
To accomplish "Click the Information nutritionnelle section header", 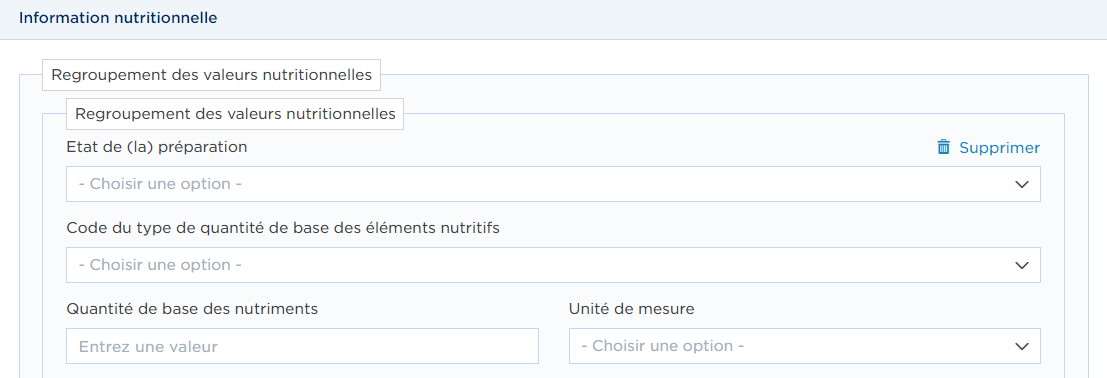I will pos(118,18).
